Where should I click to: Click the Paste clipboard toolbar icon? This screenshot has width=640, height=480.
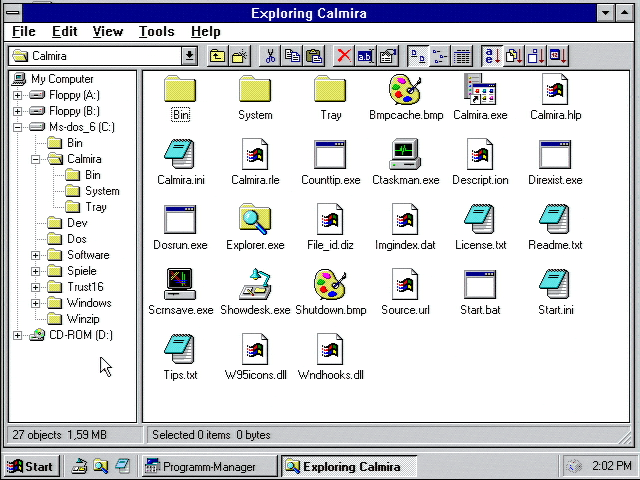click(314, 56)
